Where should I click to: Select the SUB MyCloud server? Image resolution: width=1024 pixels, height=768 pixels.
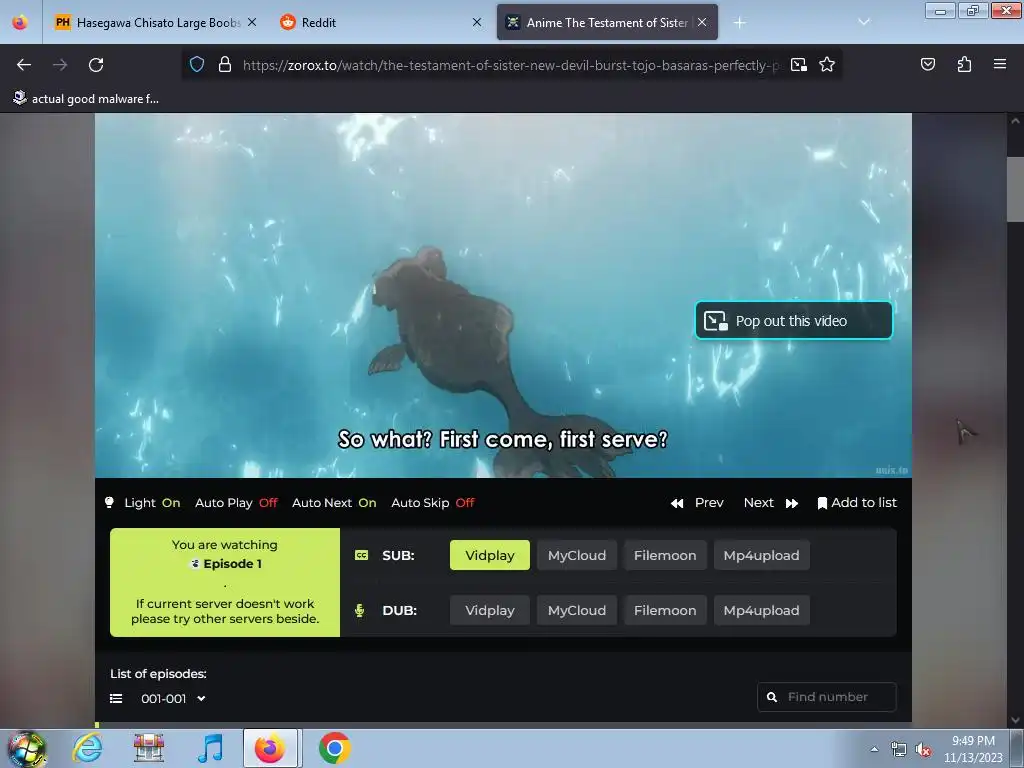click(577, 555)
